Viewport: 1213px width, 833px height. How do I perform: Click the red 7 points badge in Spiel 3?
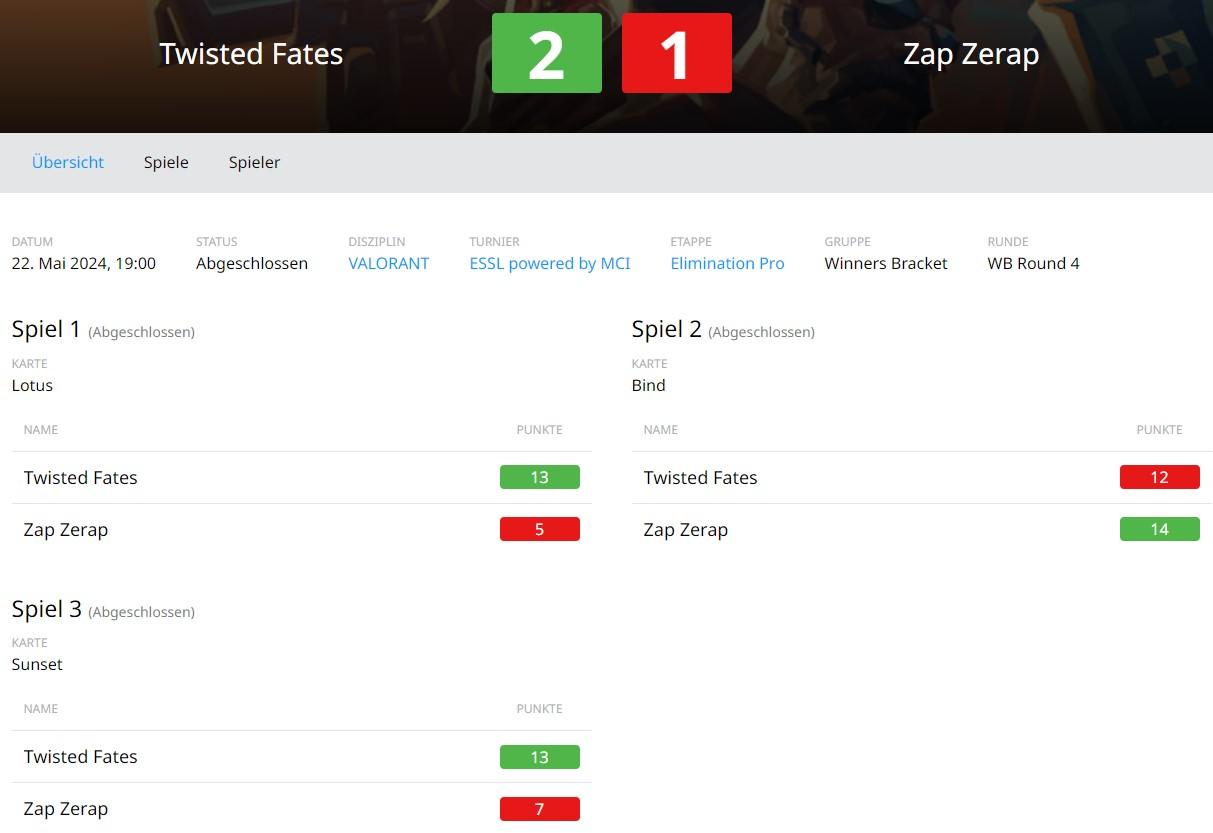(540, 808)
